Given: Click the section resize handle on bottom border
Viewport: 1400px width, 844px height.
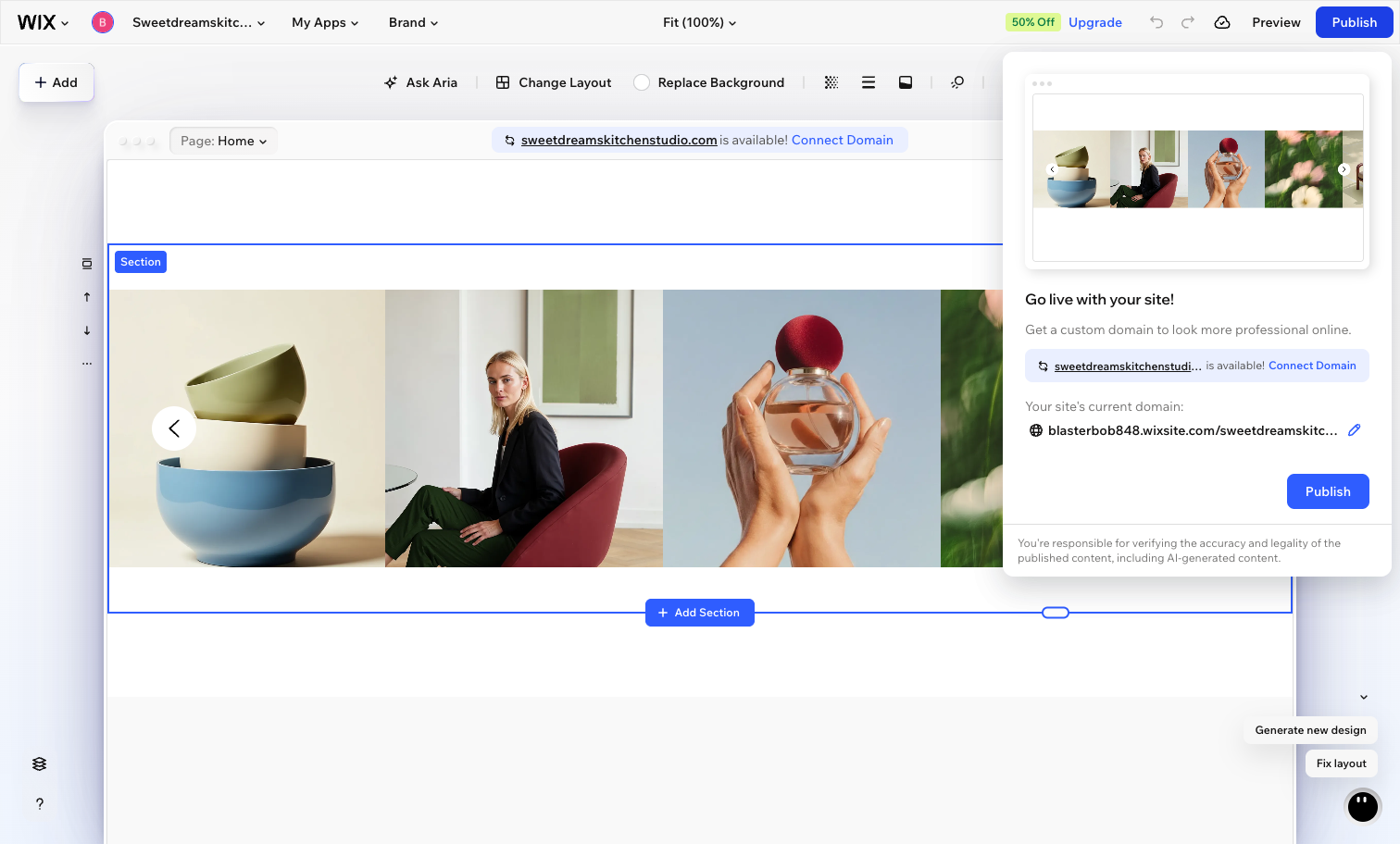Looking at the screenshot, I should point(1056,613).
